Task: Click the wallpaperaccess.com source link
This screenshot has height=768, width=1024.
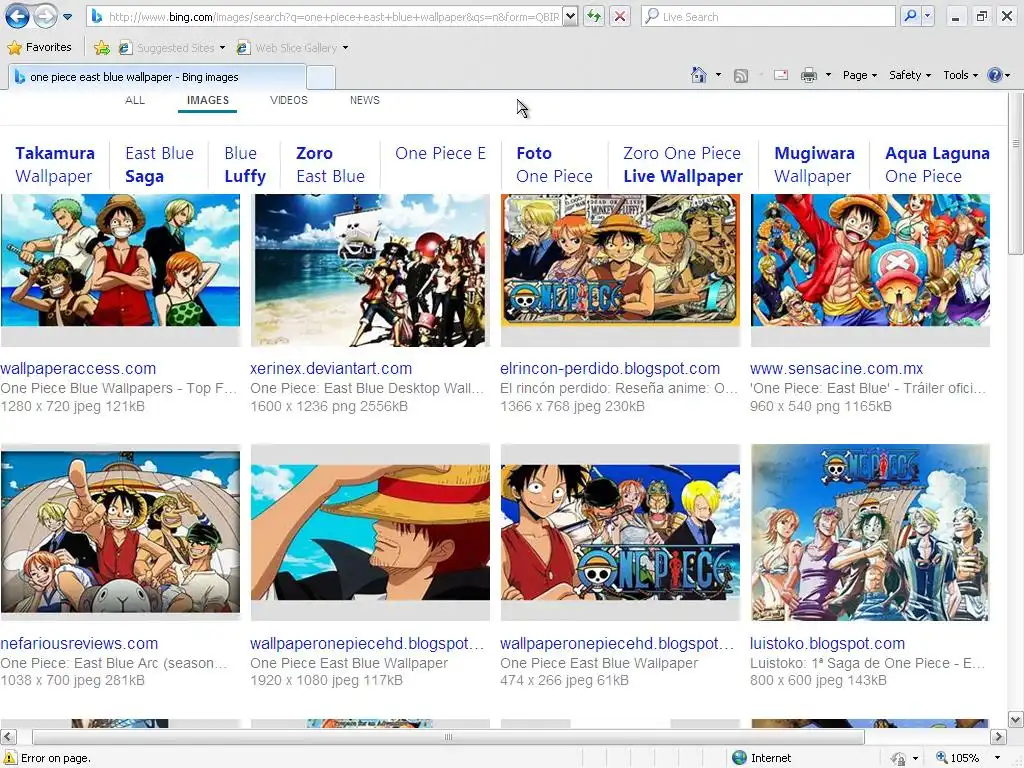Action: point(78,368)
